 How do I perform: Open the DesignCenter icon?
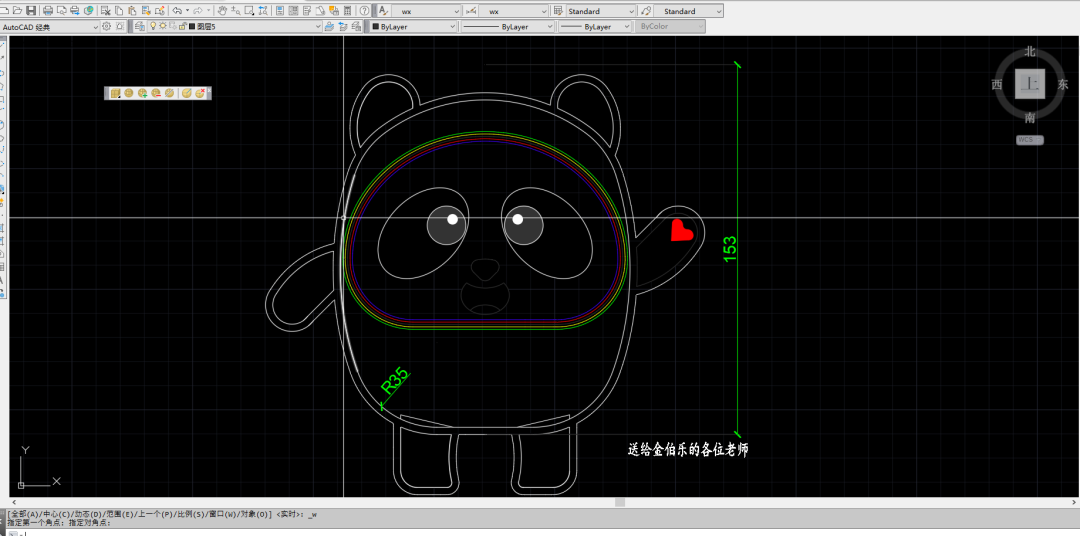click(293, 10)
